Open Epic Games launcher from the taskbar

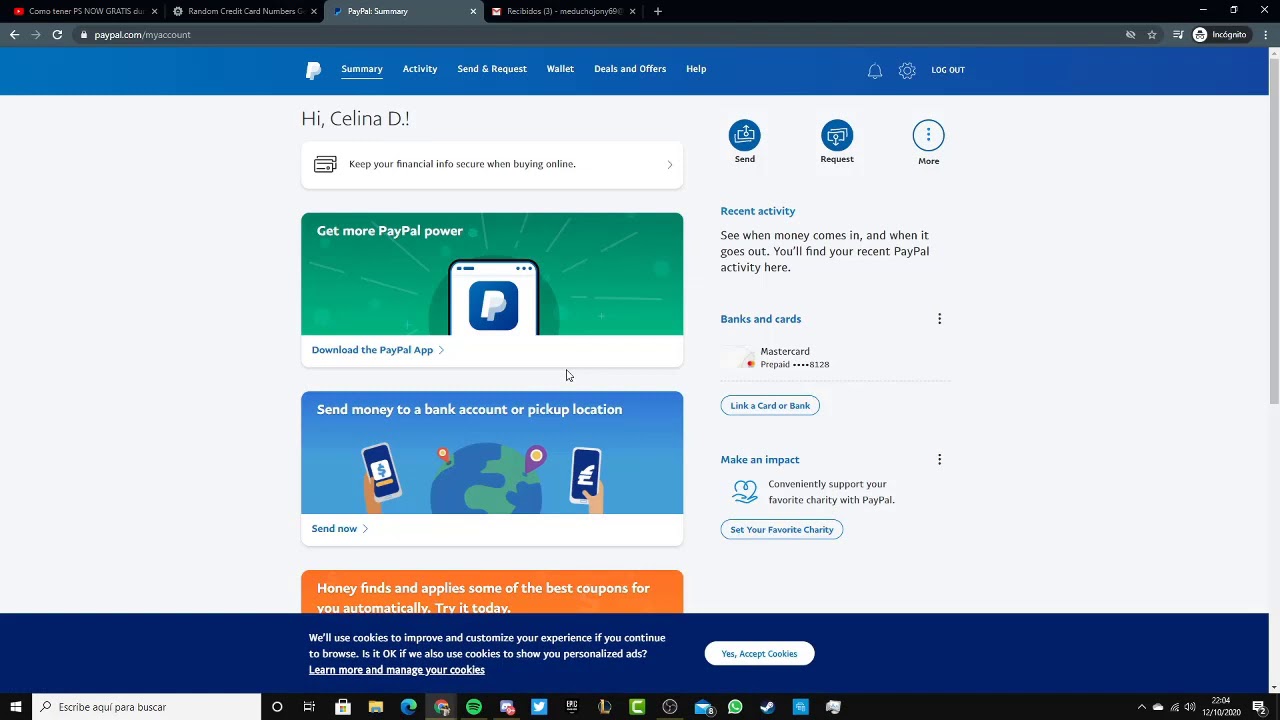pyautogui.click(x=572, y=707)
